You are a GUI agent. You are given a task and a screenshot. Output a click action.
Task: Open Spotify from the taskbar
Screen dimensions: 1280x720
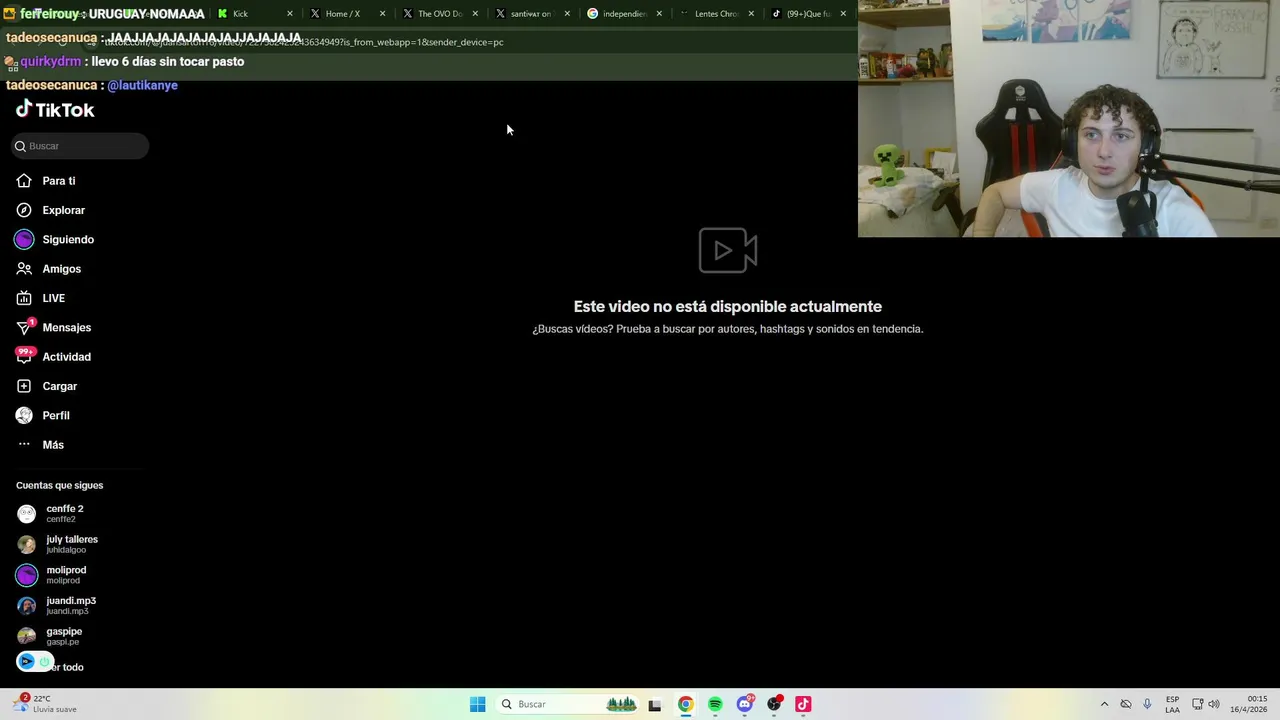tap(715, 704)
